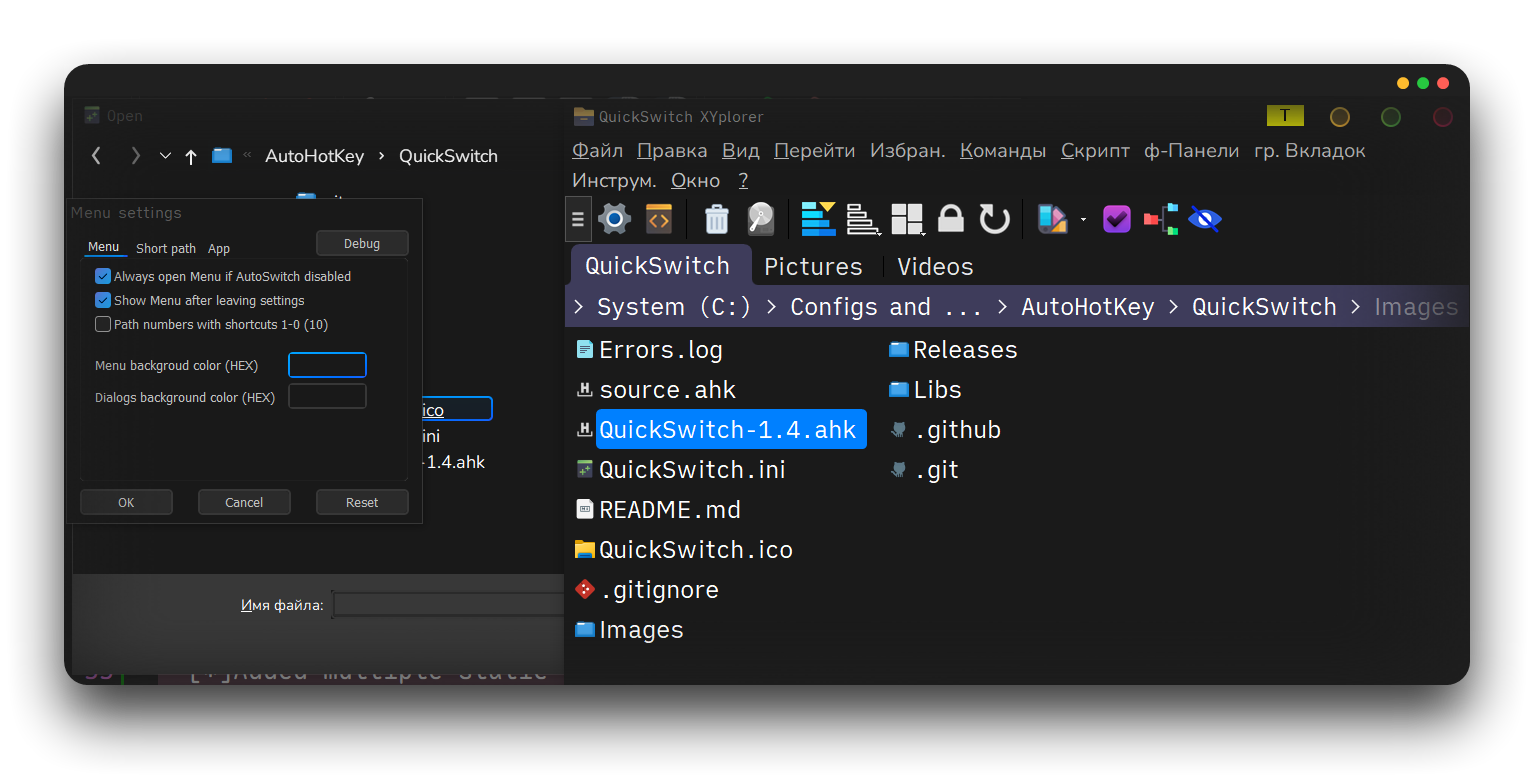Uncheck 'Show Menu after leaving settings'
The image size is (1534, 781).
coord(103,300)
